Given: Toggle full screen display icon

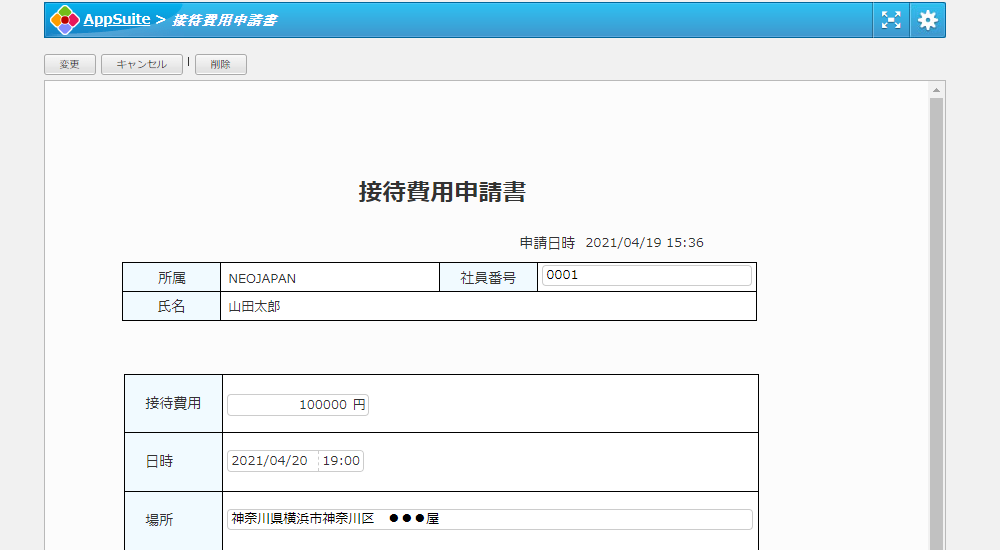Looking at the screenshot, I should coord(890,20).
